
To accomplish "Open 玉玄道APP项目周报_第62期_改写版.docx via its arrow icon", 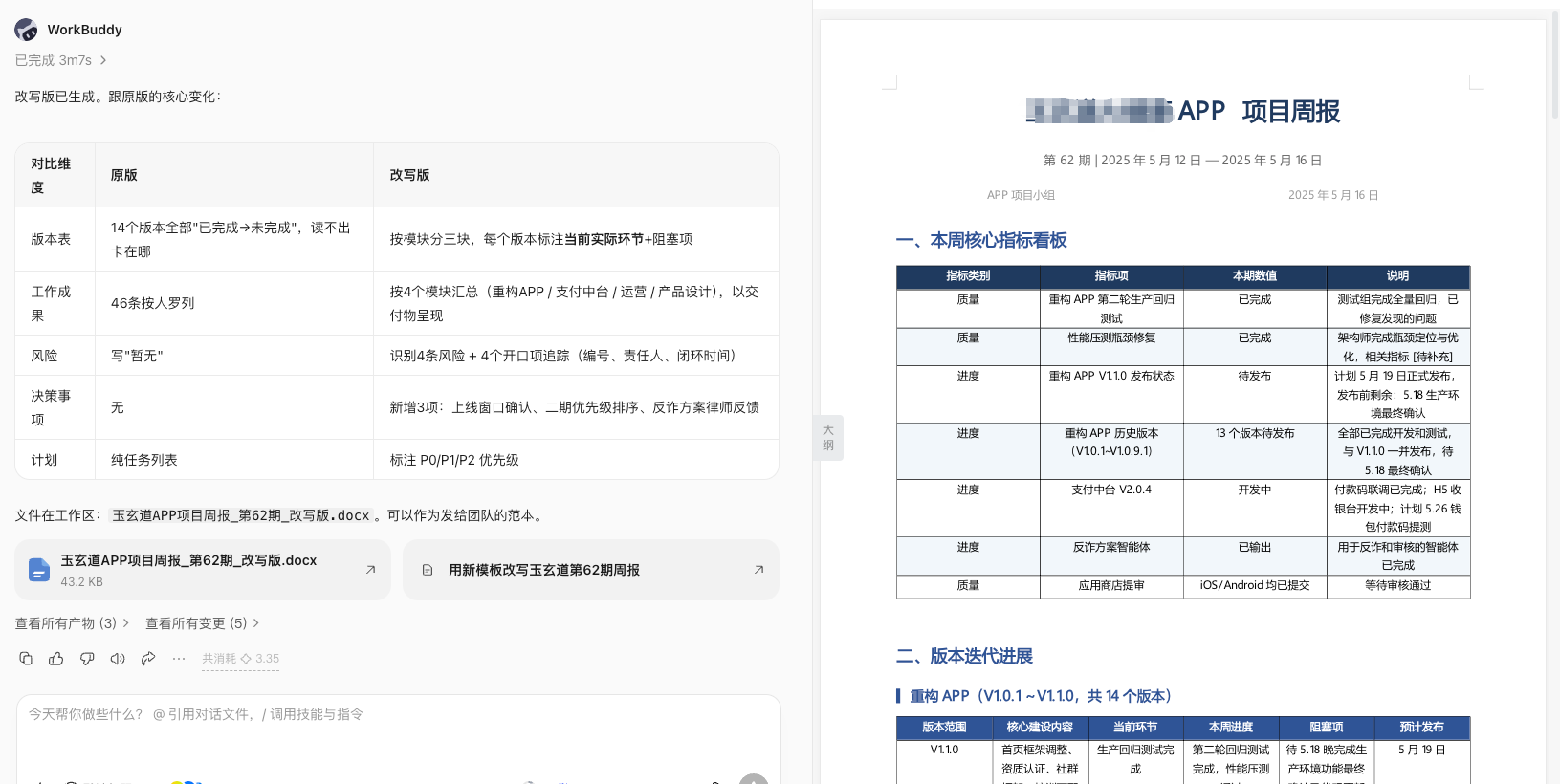I will tap(370, 570).
